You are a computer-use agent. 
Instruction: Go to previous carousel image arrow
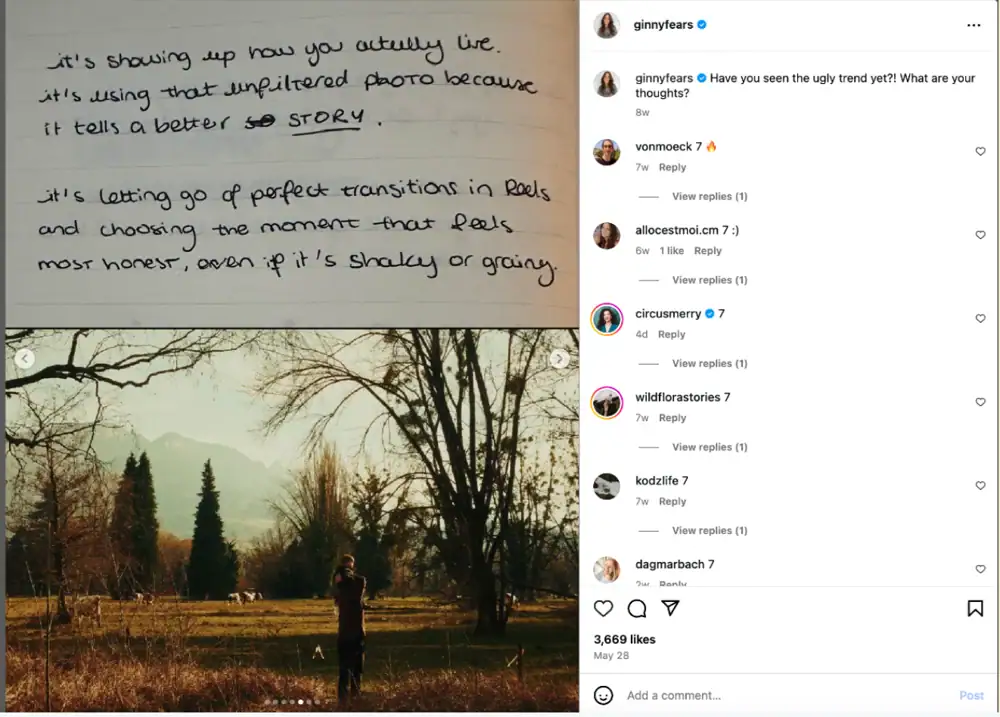25,358
